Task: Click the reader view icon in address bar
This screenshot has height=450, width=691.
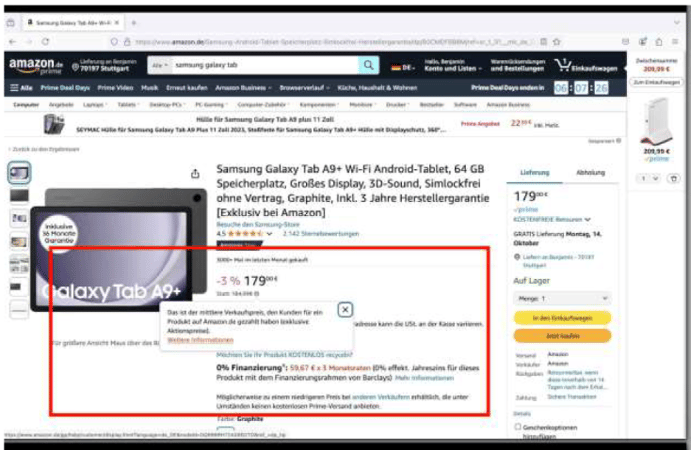Action: point(543,42)
